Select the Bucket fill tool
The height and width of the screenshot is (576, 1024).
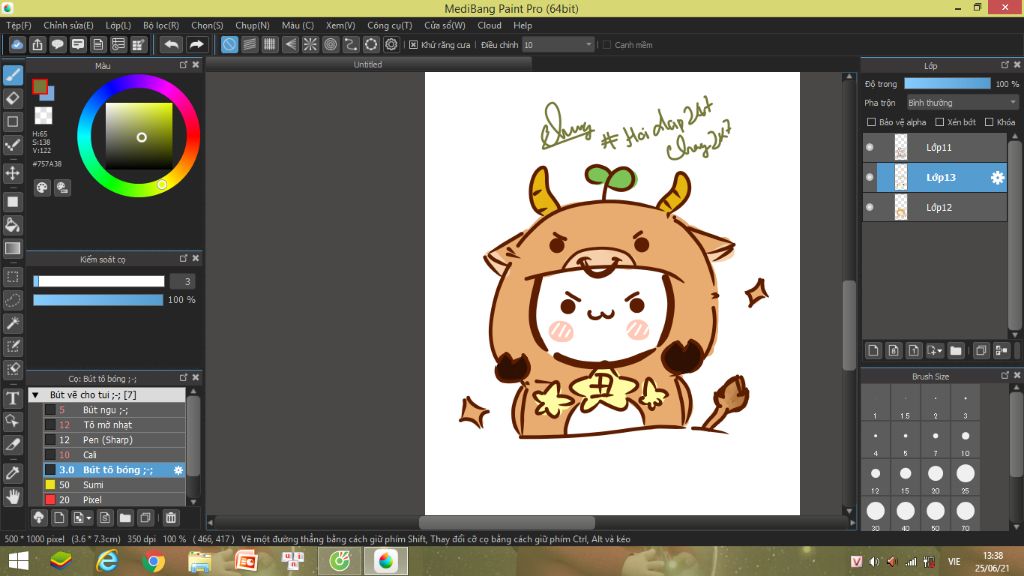[x=12, y=225]
